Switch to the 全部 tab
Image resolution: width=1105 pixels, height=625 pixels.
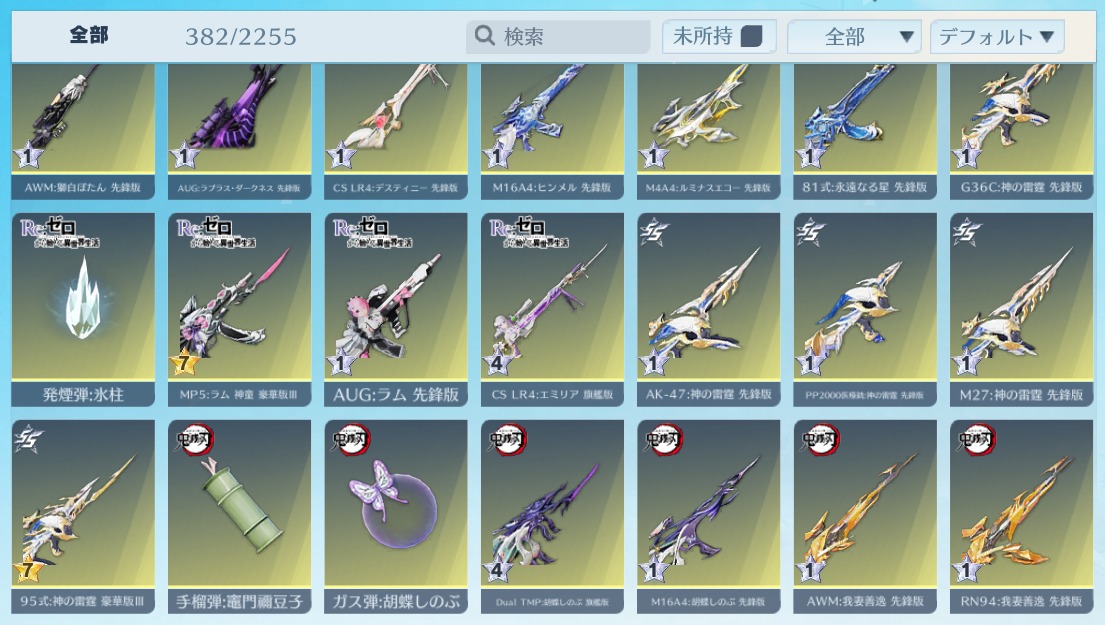pos(89,35)
